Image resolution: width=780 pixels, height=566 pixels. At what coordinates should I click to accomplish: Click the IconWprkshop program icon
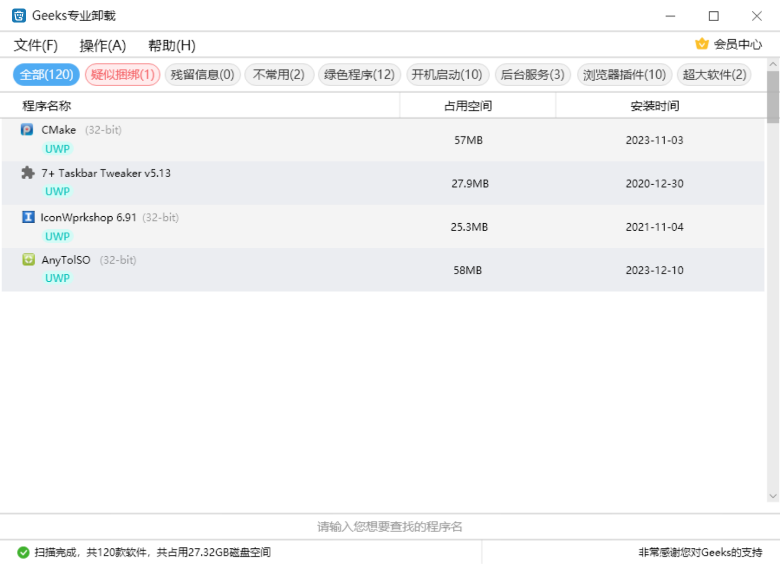point(28,217)
